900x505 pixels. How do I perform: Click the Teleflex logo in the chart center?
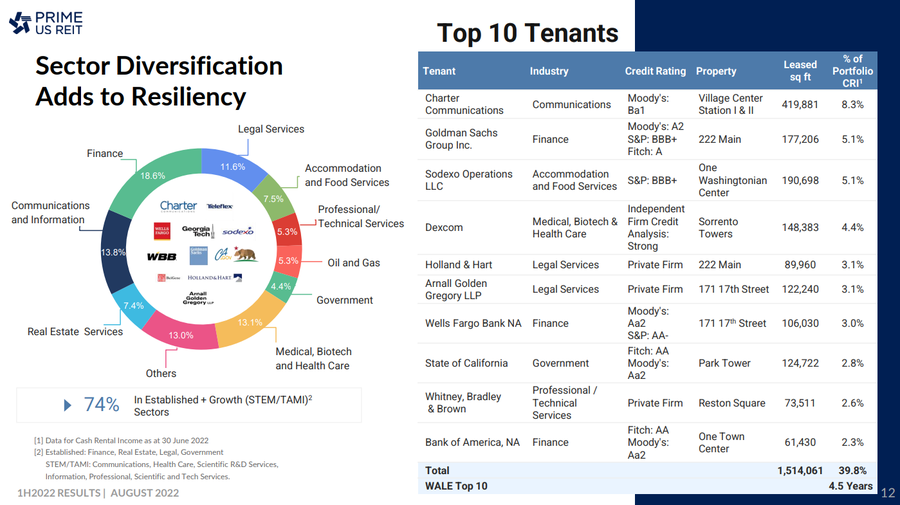pyautogui.click(x=220, y=206)
